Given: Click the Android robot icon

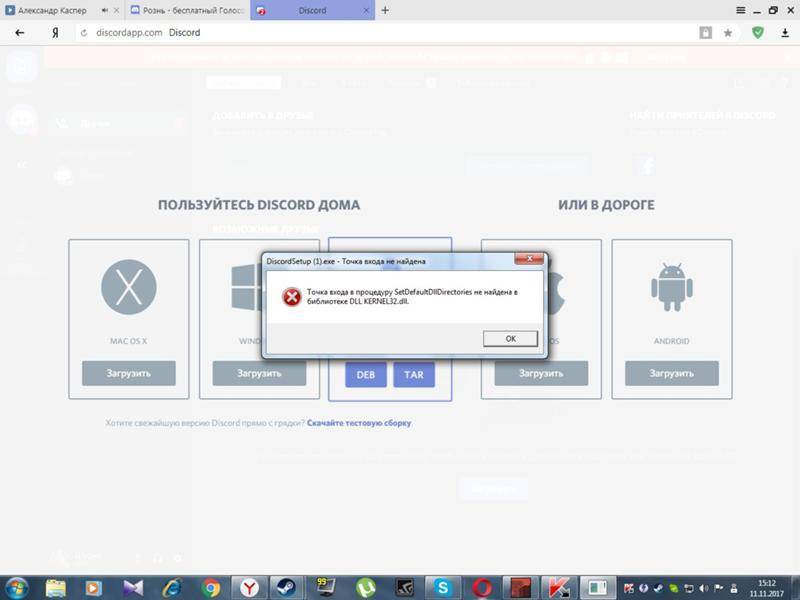Looking at the screenshot, I should [x=671, y=287].
